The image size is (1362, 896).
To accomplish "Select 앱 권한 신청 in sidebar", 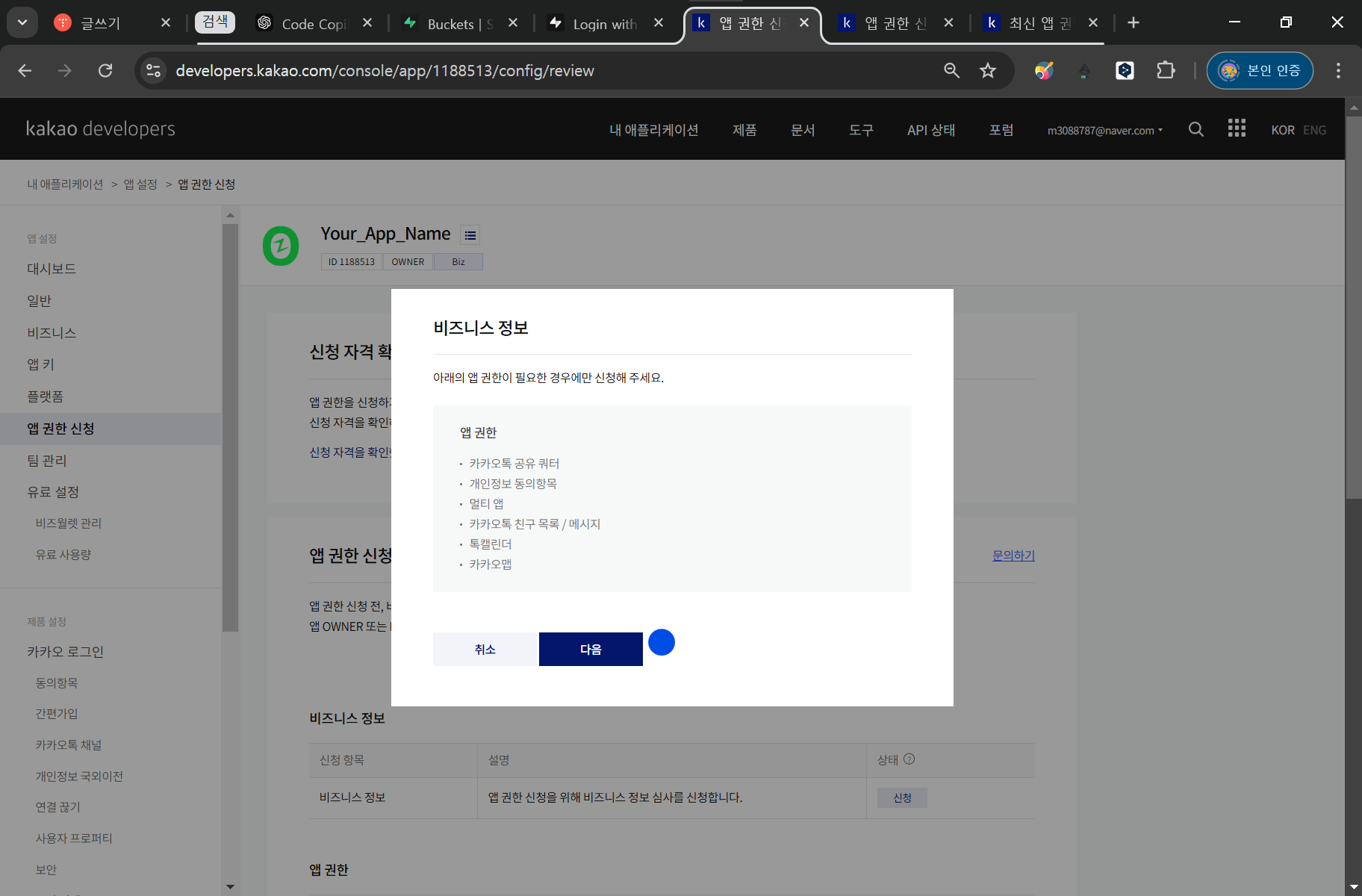I will (60, 429).
